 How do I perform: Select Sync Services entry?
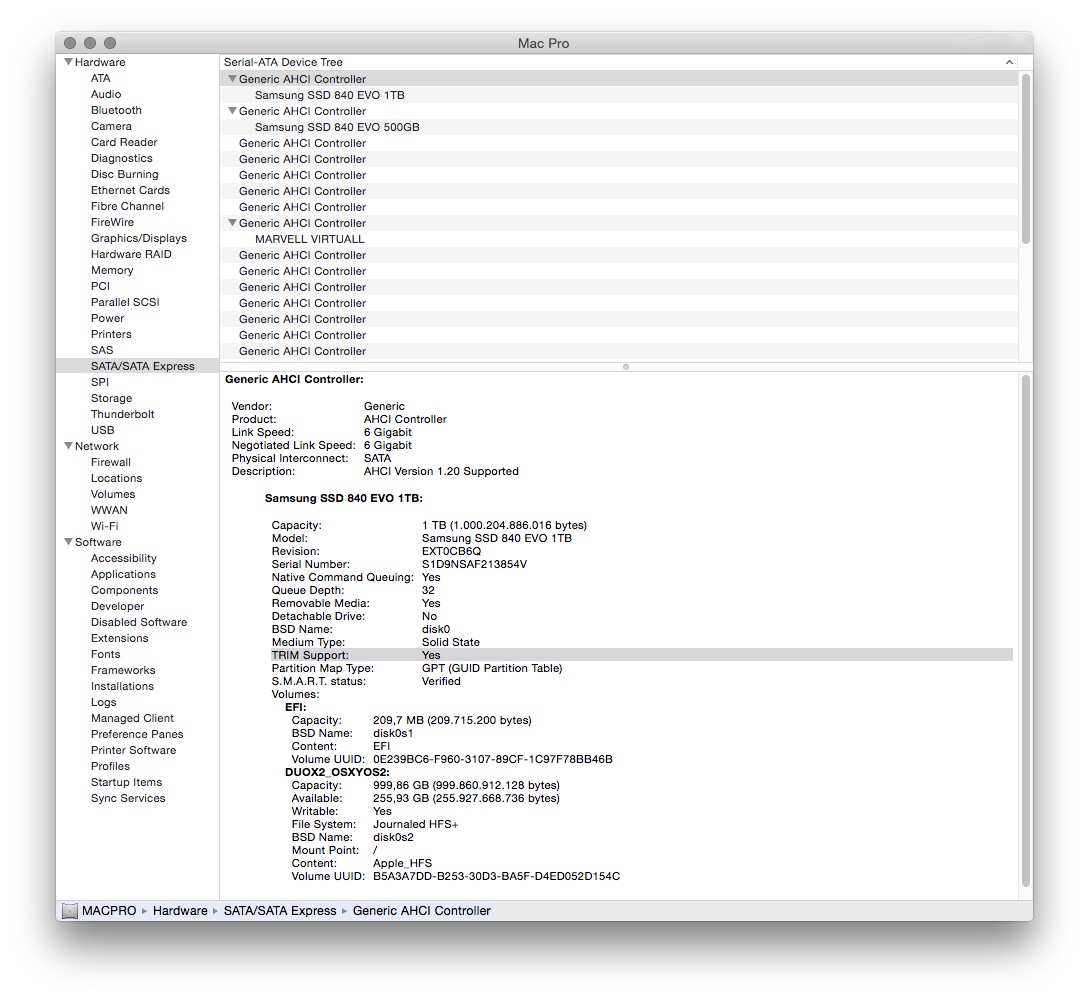click(x=128, y=797)
